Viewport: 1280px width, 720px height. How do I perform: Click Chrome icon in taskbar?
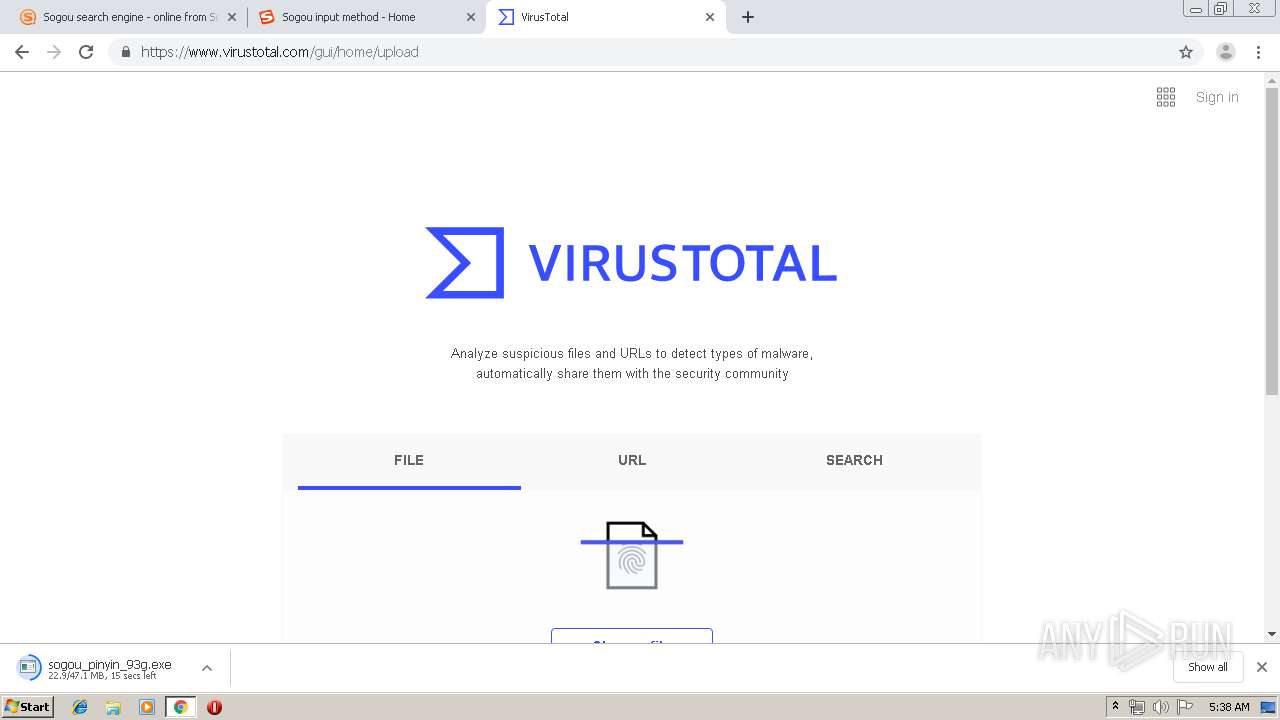coord(180,707)
